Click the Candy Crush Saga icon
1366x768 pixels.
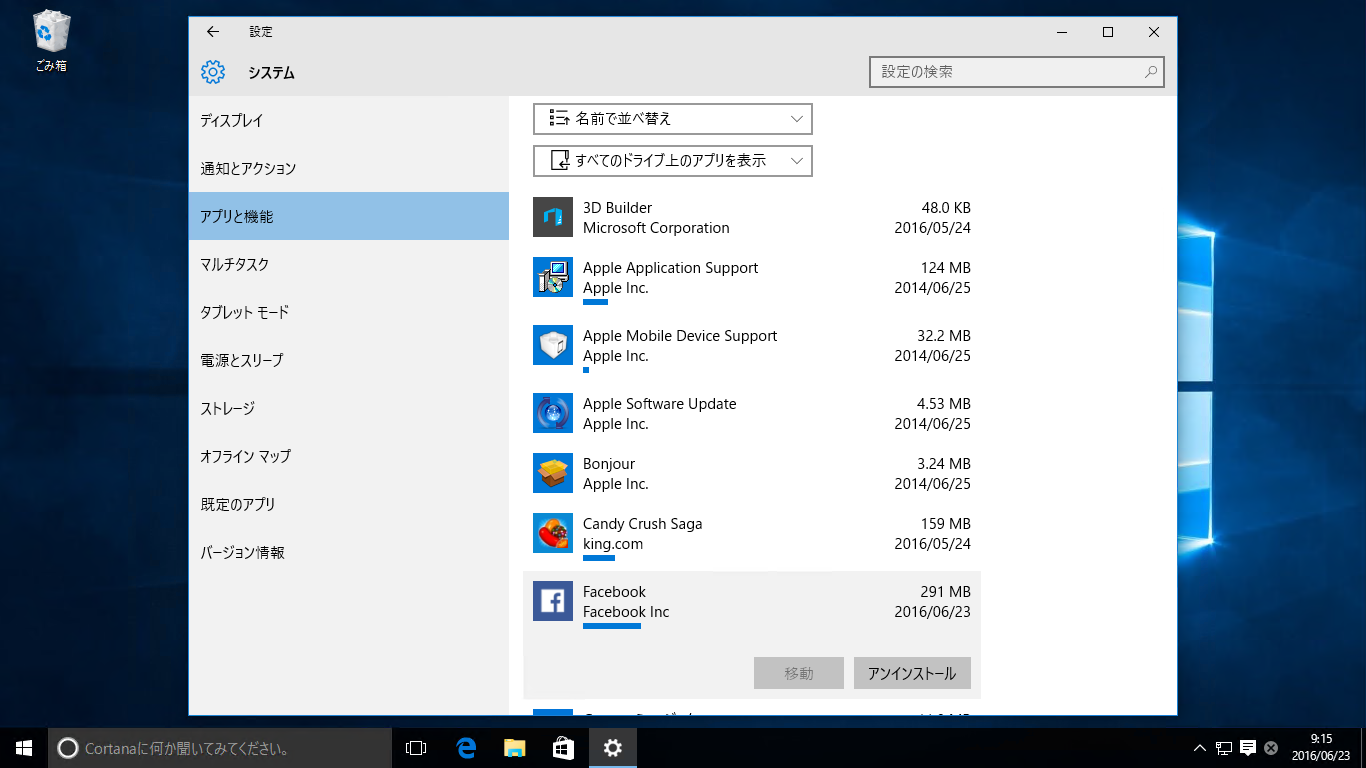coord(553,533)
